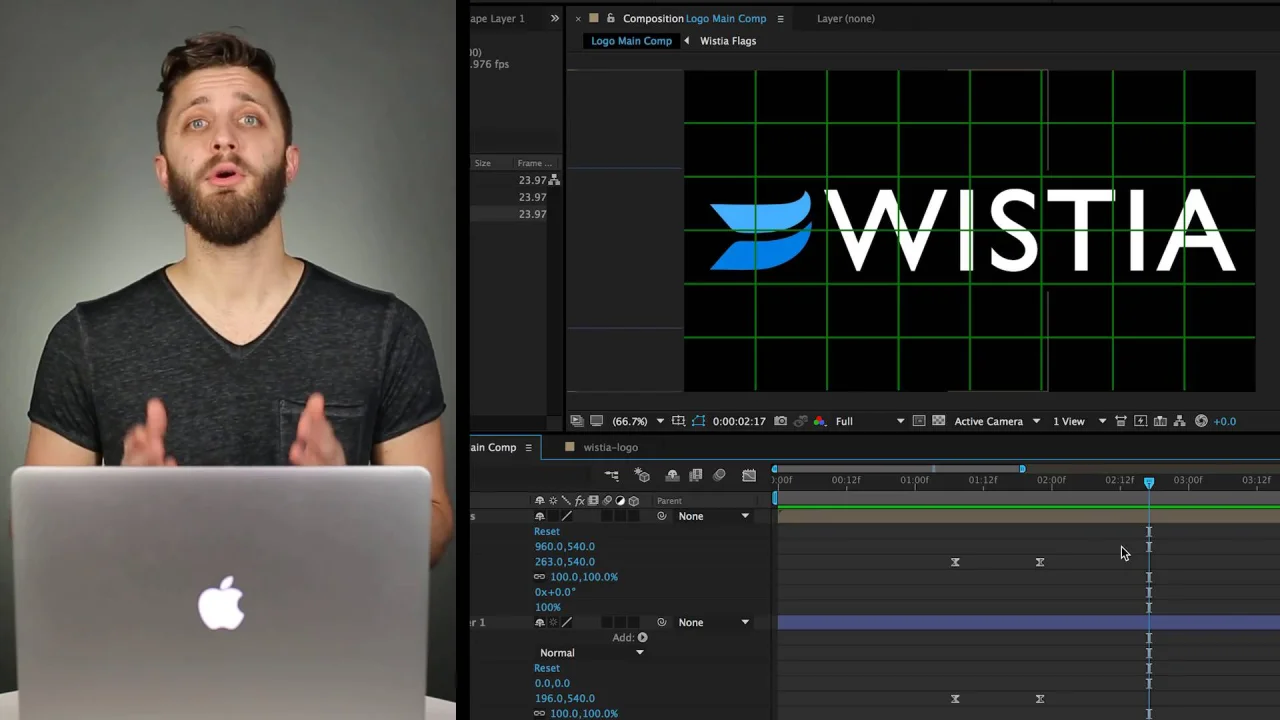Close the Composition viewer tab with the x
Image resolution: width=1280 pixels, height=720 pixels.
tap(577, 19)
